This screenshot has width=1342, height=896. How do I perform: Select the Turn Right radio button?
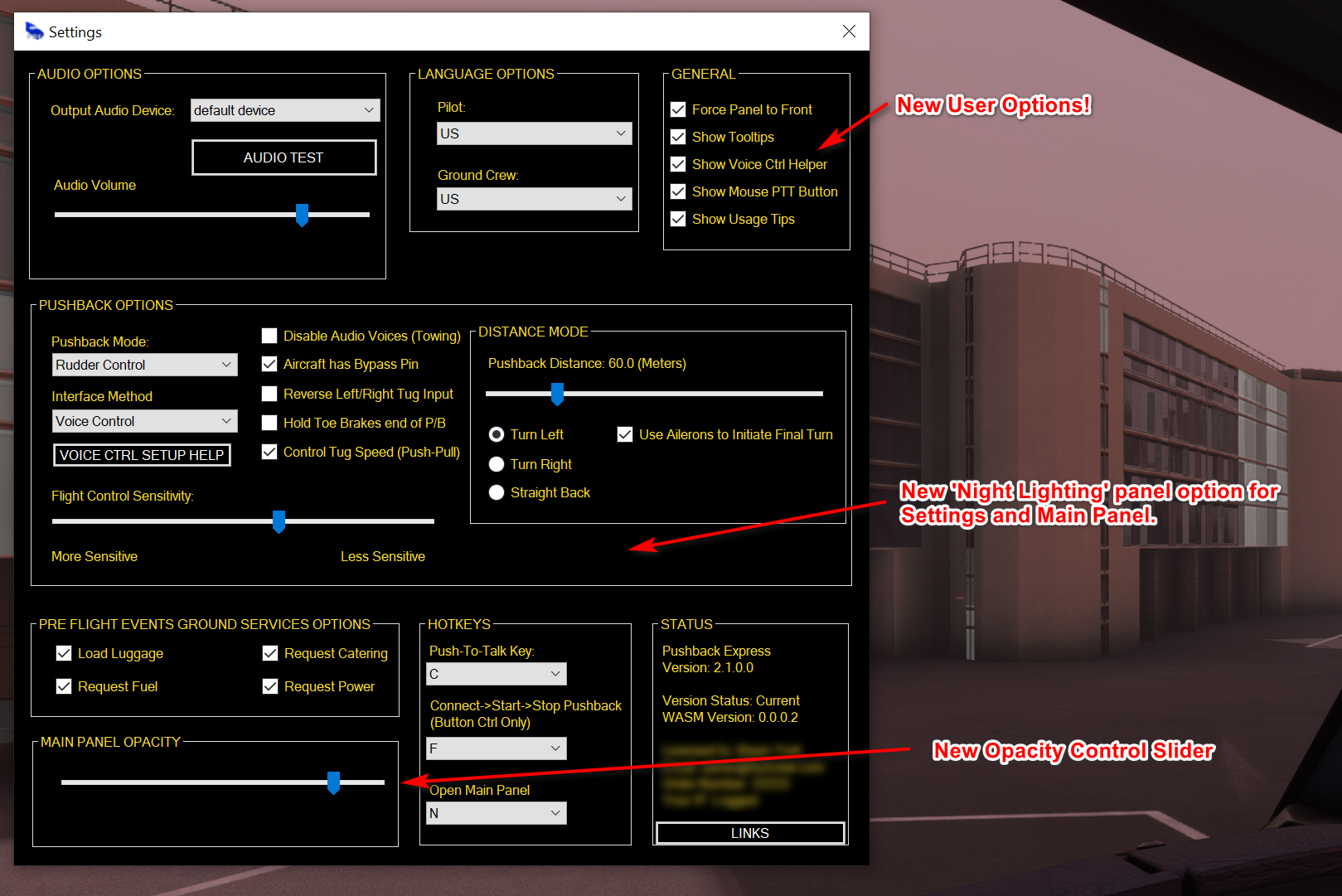point(497,464)
